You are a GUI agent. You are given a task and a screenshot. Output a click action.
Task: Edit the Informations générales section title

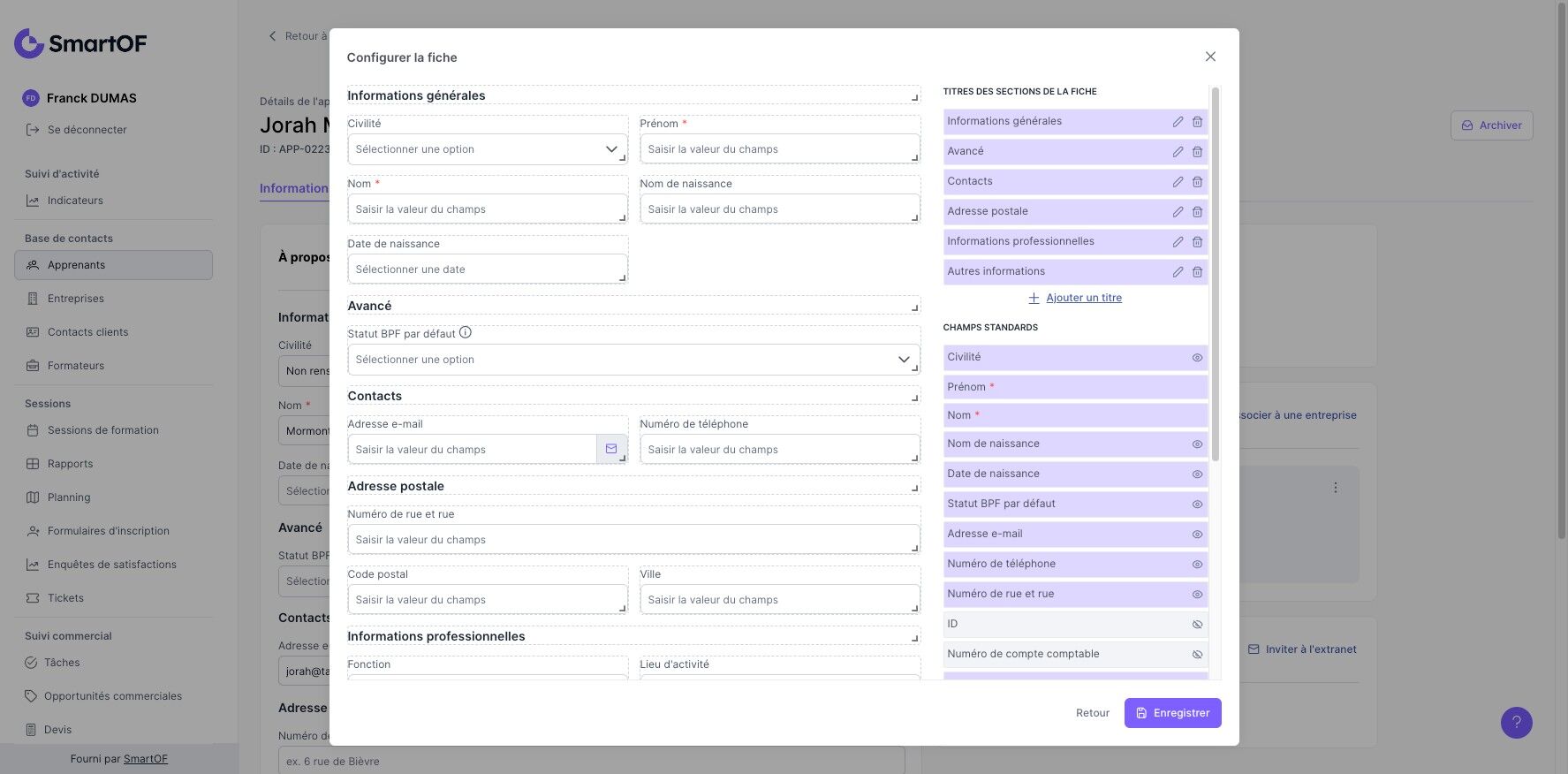click(x=1178, y=122)
